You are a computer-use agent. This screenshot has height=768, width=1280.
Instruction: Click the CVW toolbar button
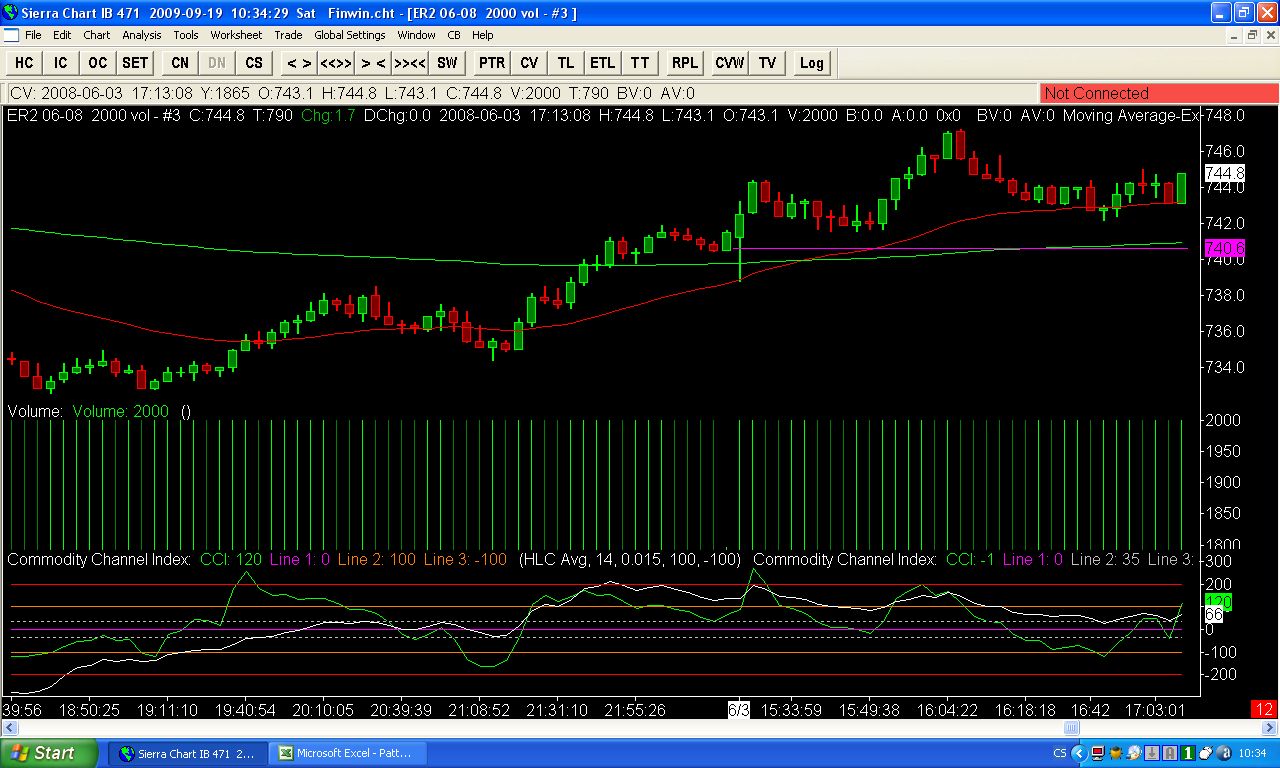coord(730,63)
